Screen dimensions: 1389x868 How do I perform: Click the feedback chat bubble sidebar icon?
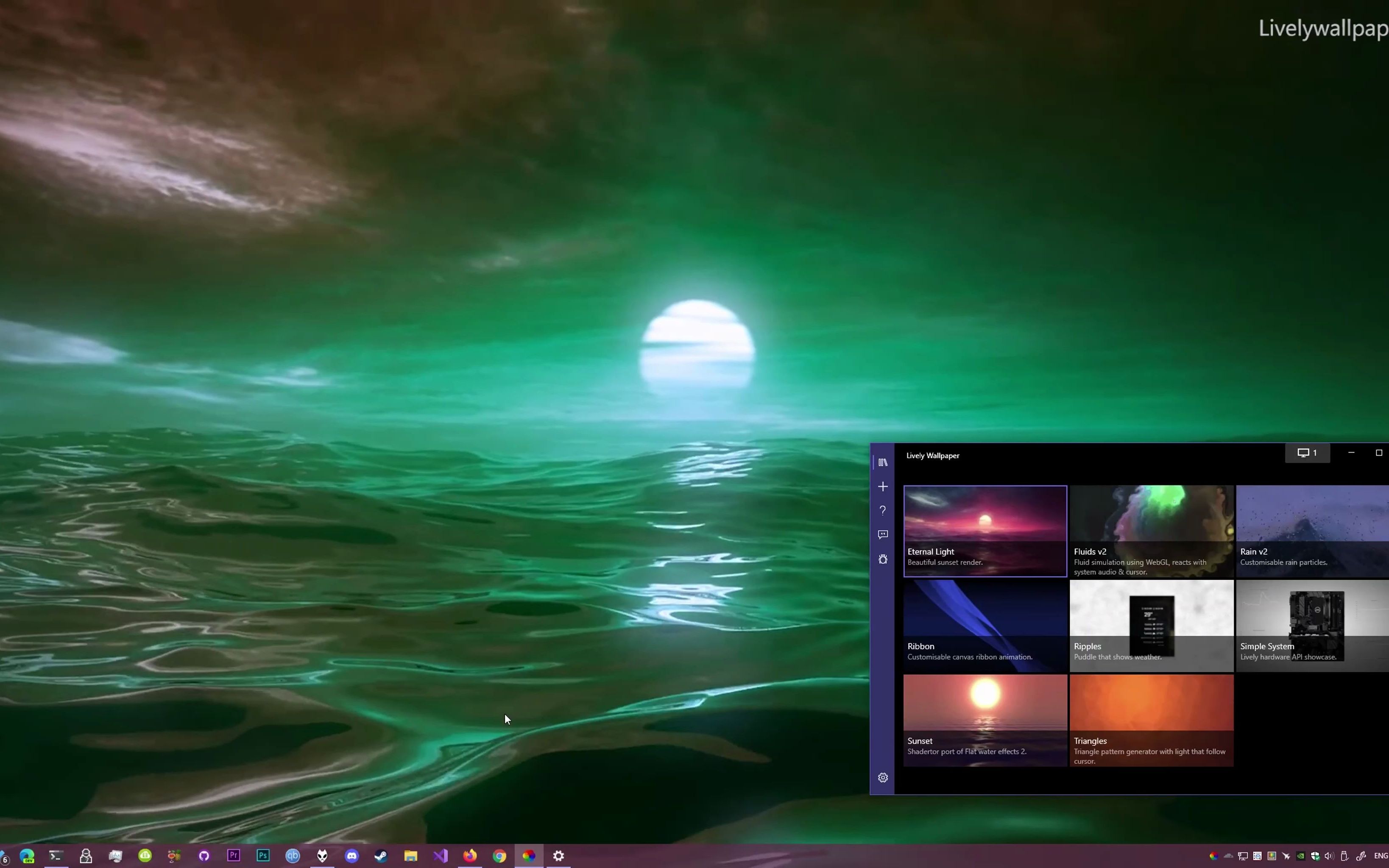click(x=883, y=534)
